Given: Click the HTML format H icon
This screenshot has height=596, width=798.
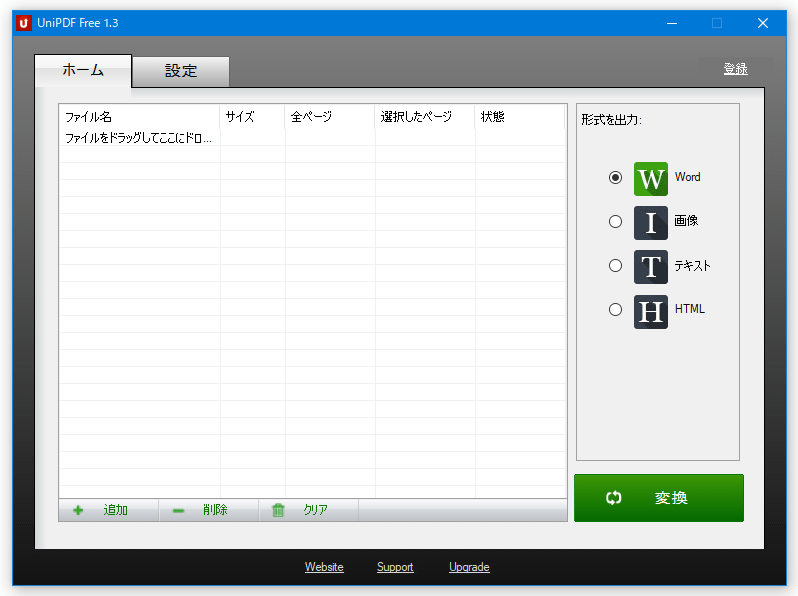Looking at the screenshot, I should 650,311.
